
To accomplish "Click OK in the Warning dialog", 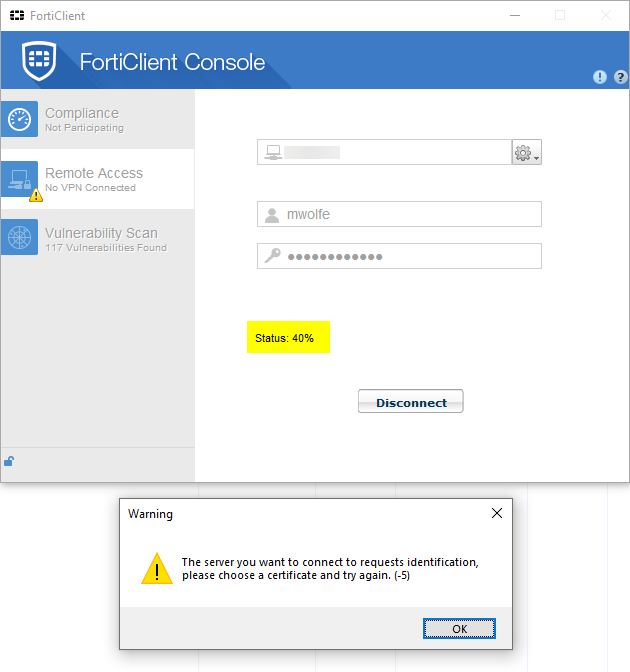I will point(459,629).
